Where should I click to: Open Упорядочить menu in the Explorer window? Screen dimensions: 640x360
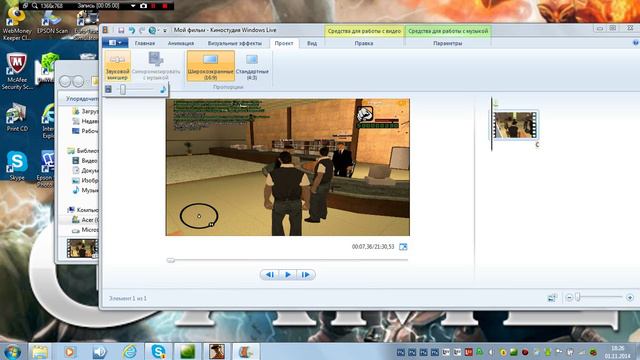click(x=82, y=99)
